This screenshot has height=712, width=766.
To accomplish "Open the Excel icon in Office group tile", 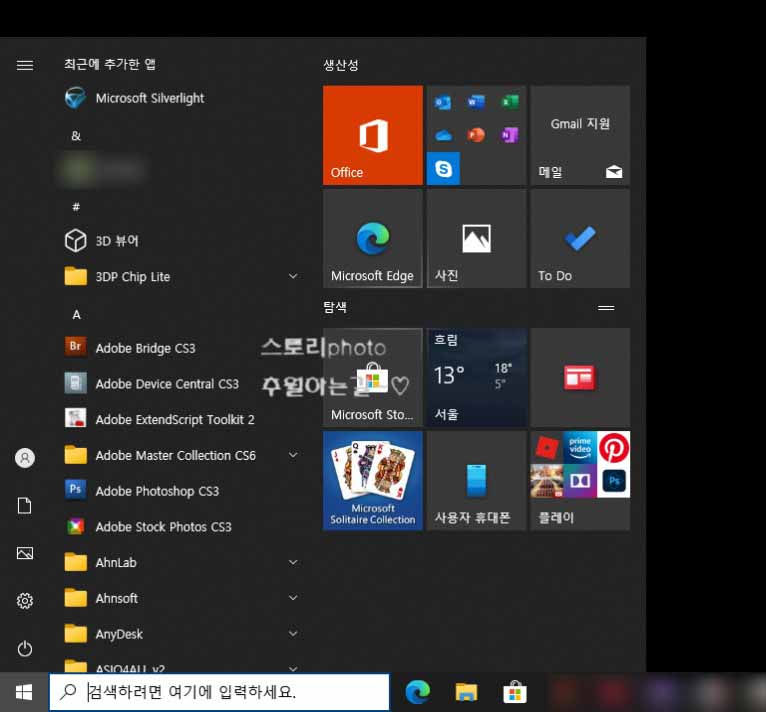I will pos(510,102).
